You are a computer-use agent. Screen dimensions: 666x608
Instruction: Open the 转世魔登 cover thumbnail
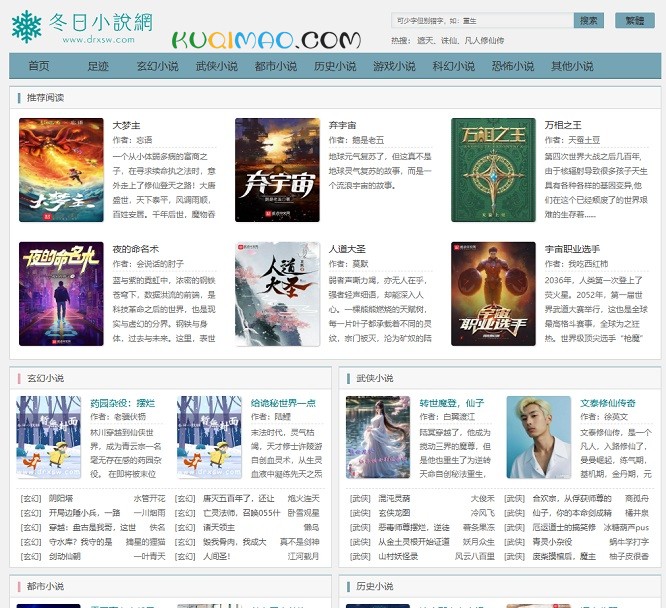pos(378,437)
